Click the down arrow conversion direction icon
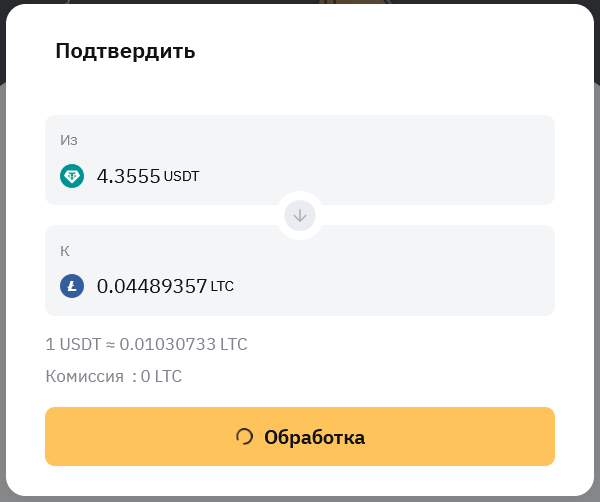The width and height of the screenshot is (600, 502). [300, 215]
